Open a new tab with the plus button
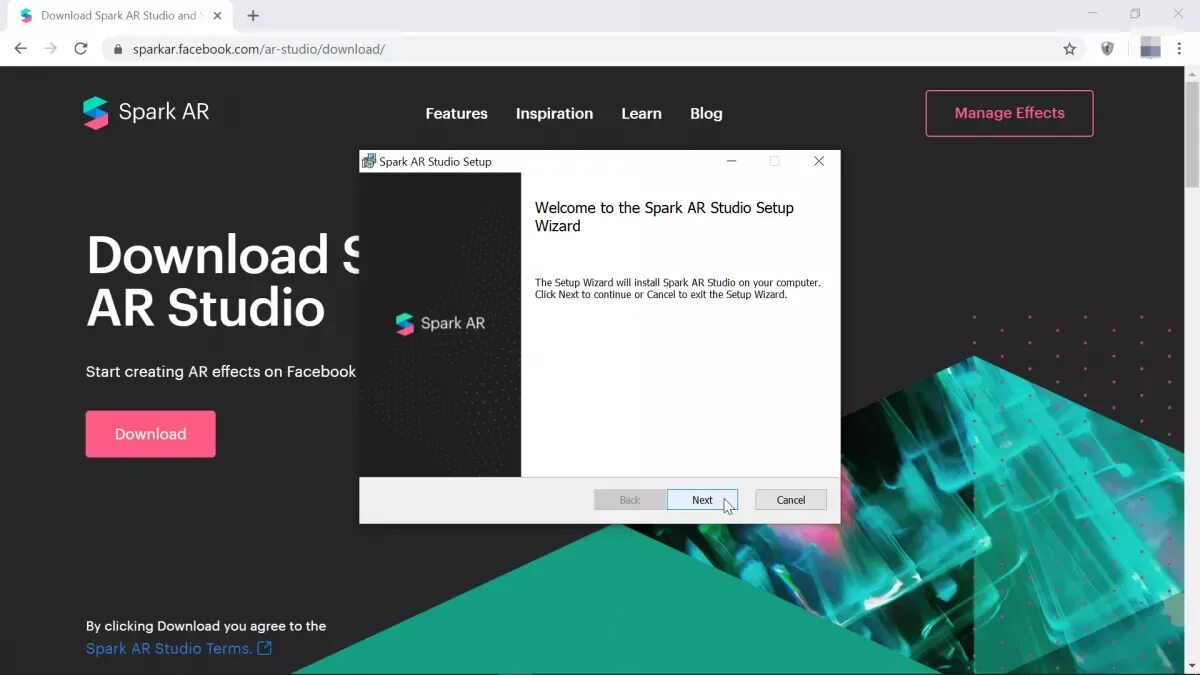This screenshot has height=675, width=1200. click(x=253, y=16)
